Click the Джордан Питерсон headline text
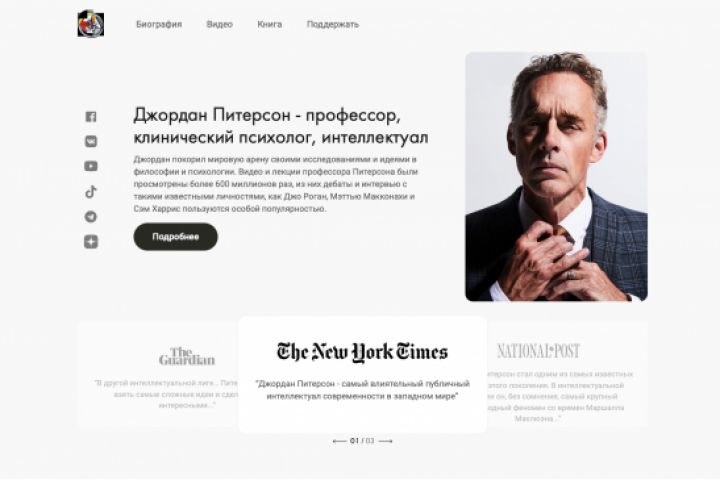This screenshot has width=720, height=480. pos(281,126)
